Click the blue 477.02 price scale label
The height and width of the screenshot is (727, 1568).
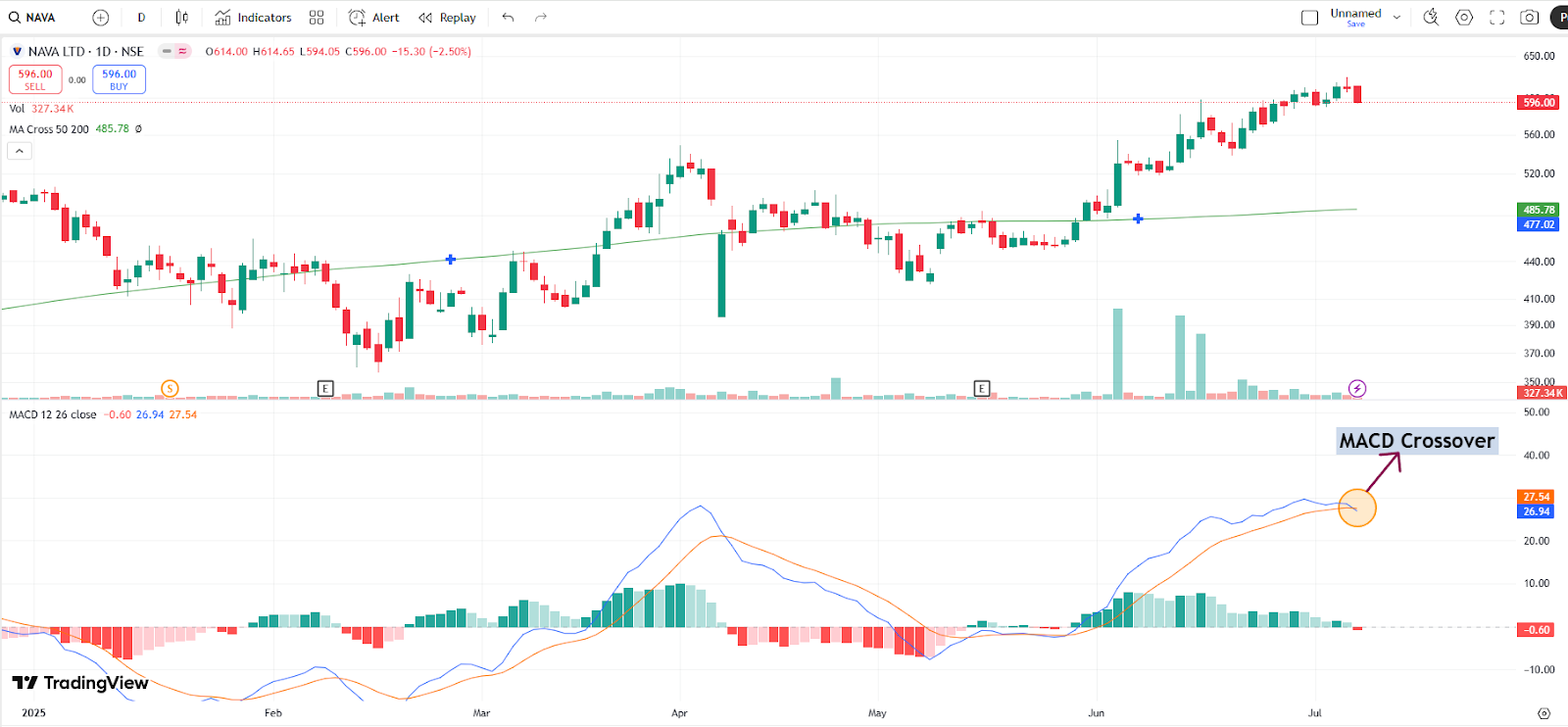[x=1539, y=224]
